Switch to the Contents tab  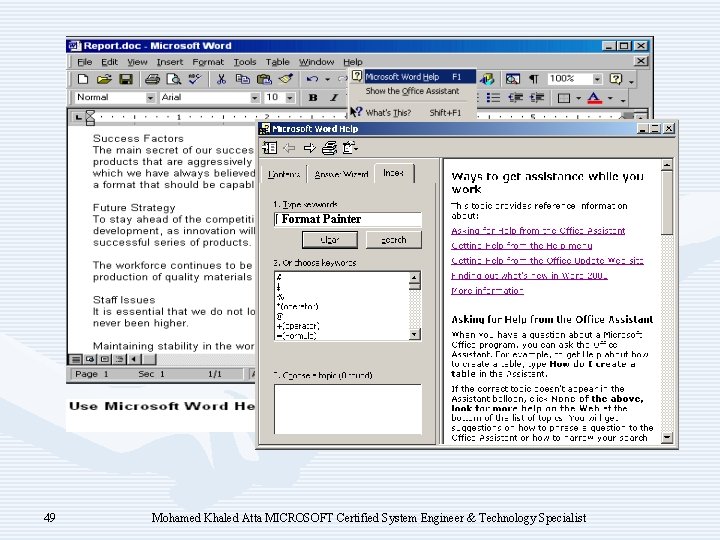(x=284, y=174)
